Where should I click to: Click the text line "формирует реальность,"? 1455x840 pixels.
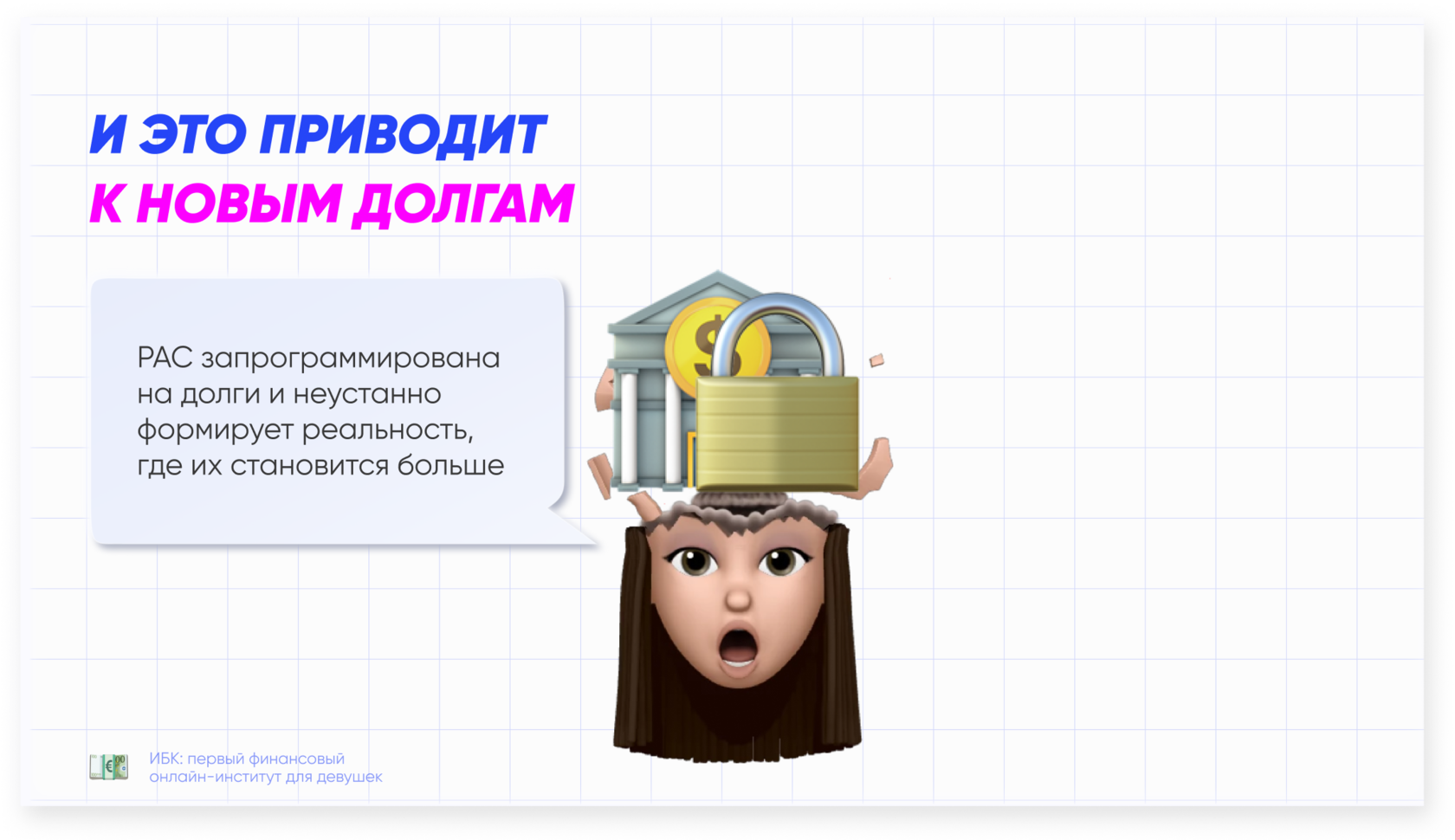pos(306,430)
